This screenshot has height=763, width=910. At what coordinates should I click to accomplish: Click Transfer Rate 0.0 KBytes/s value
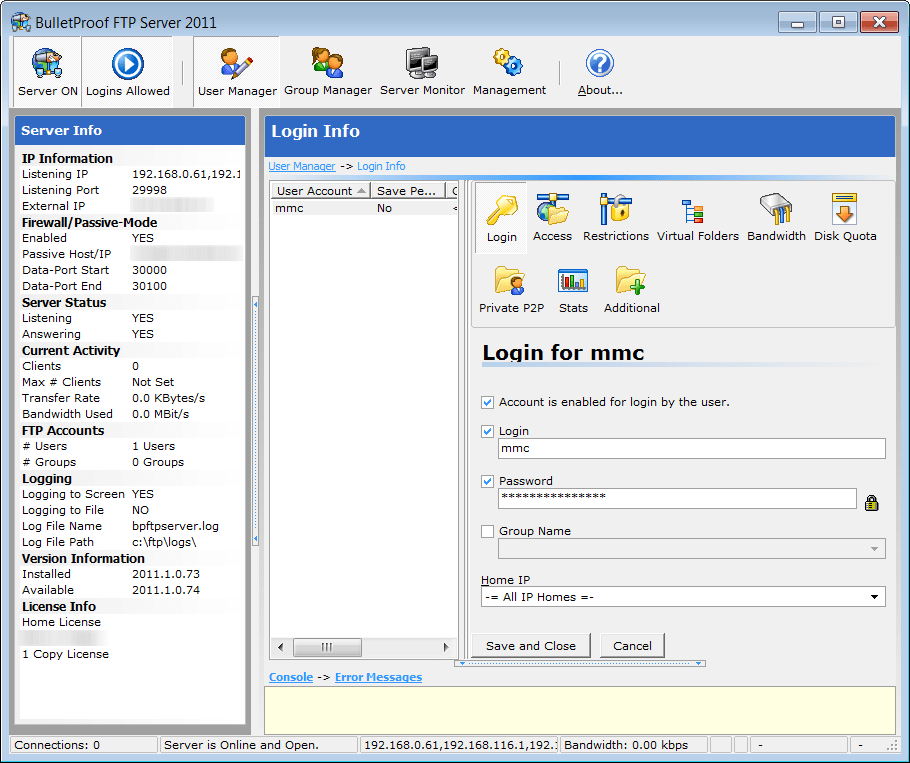tap(168, 398)
